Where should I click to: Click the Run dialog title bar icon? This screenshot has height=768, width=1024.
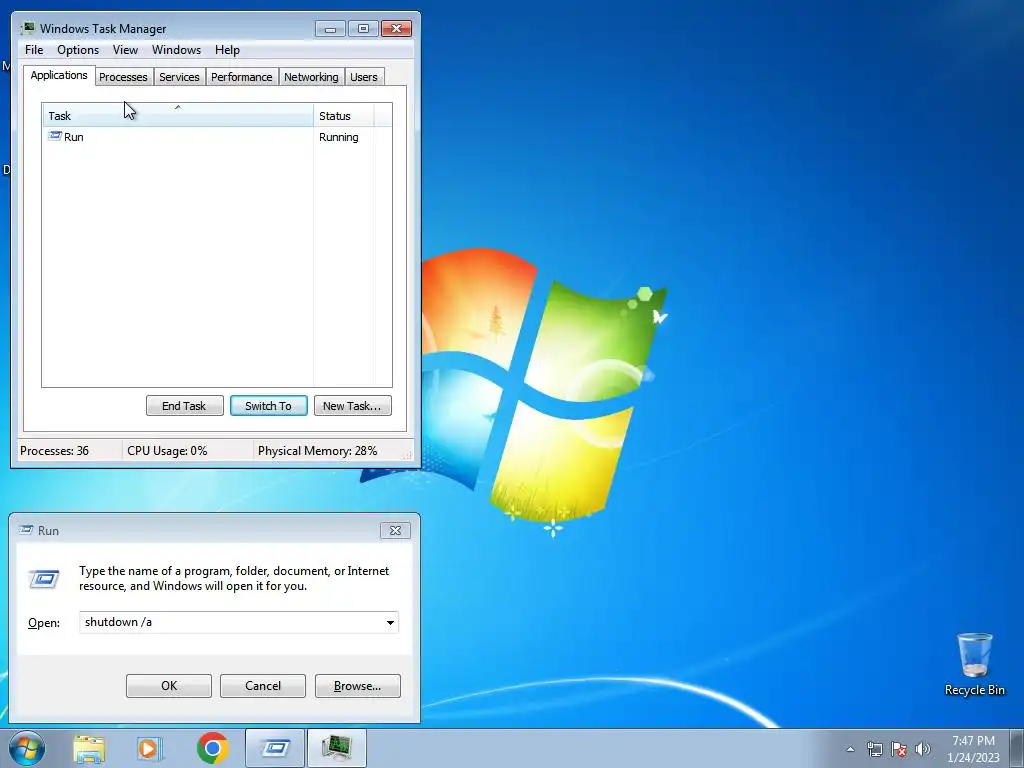coord(26,530)
